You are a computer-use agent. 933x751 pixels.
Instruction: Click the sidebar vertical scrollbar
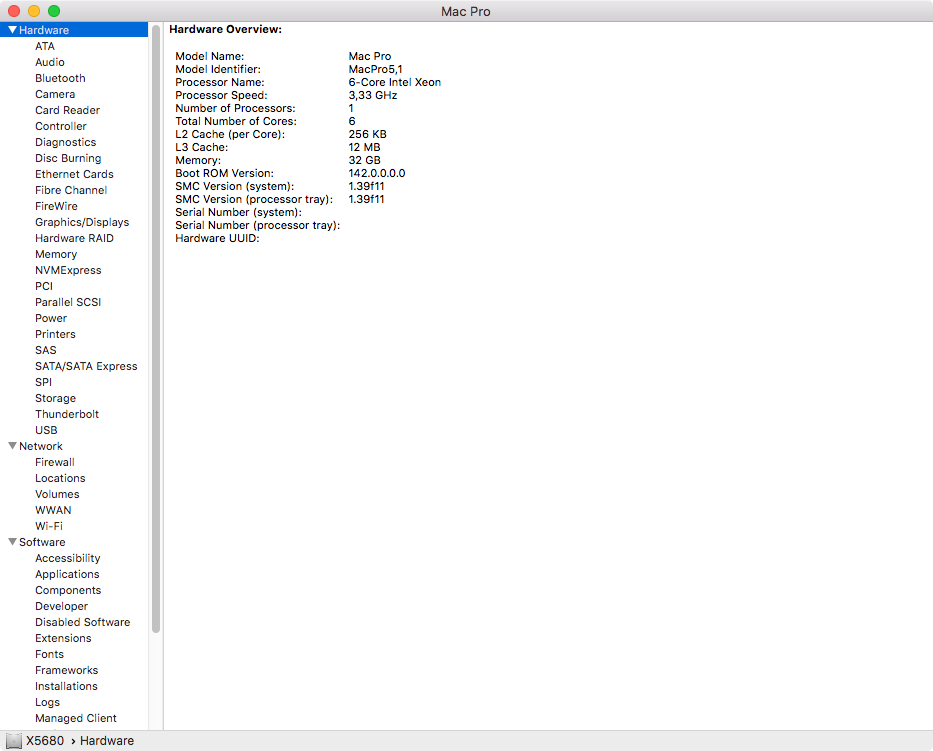(x=156, y=329)
